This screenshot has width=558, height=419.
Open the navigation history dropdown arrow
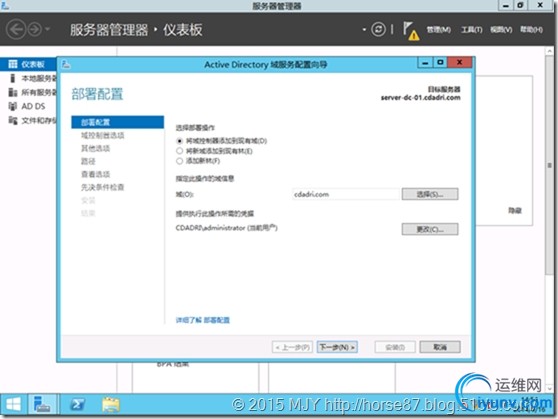(x=48, y=29)
